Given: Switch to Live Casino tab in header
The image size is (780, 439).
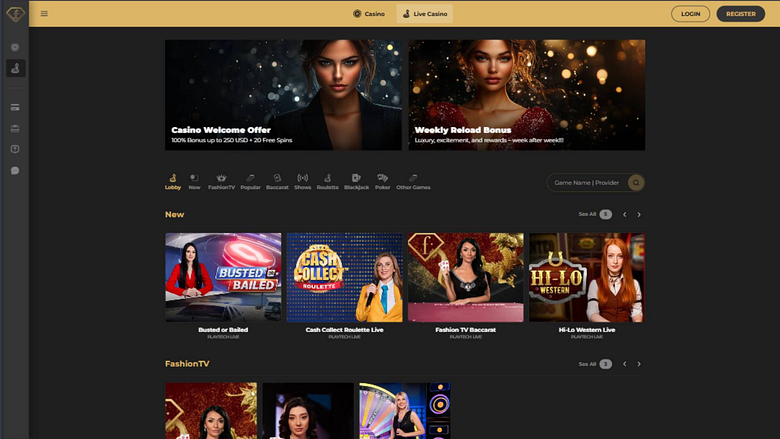Looking at the screenshot, I should tap(425, 14).
